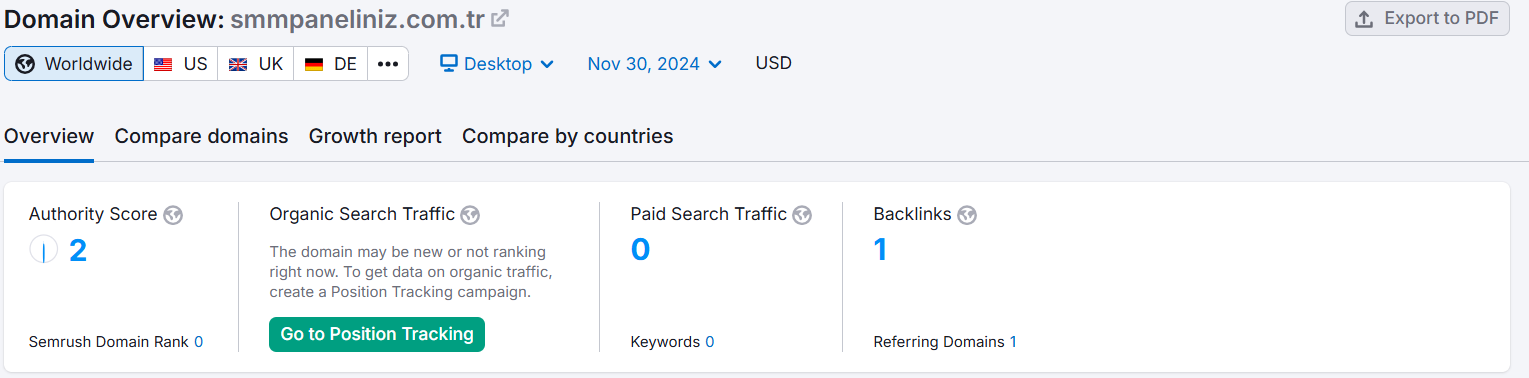Viewport: 1529px width, 378px height.
Task: Click the Organic Search Traffic heading
Action: [x=362, y=214]
